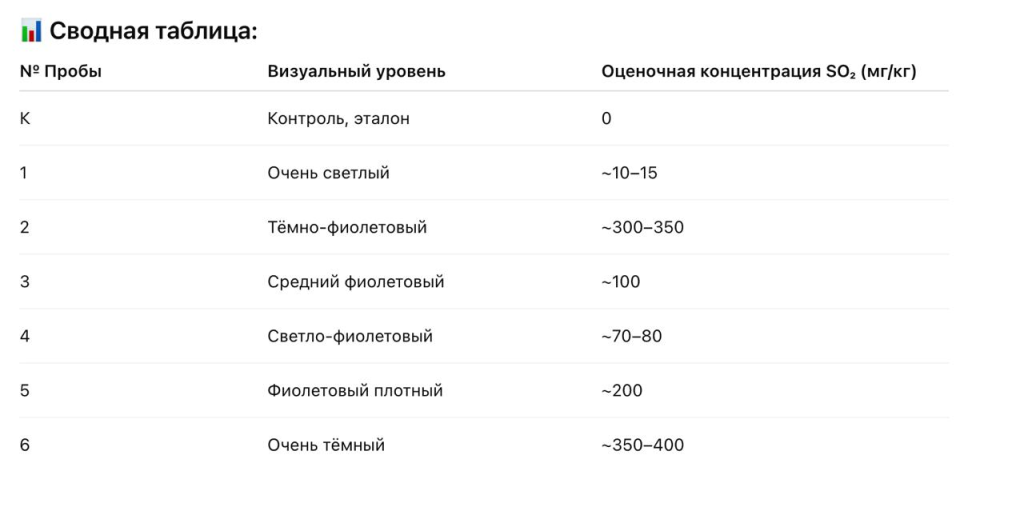The height and width of the screenshot is (507, 1024).
Task: Select the "Средний фиолетовый" cell
Action: (x=355, y=282)
